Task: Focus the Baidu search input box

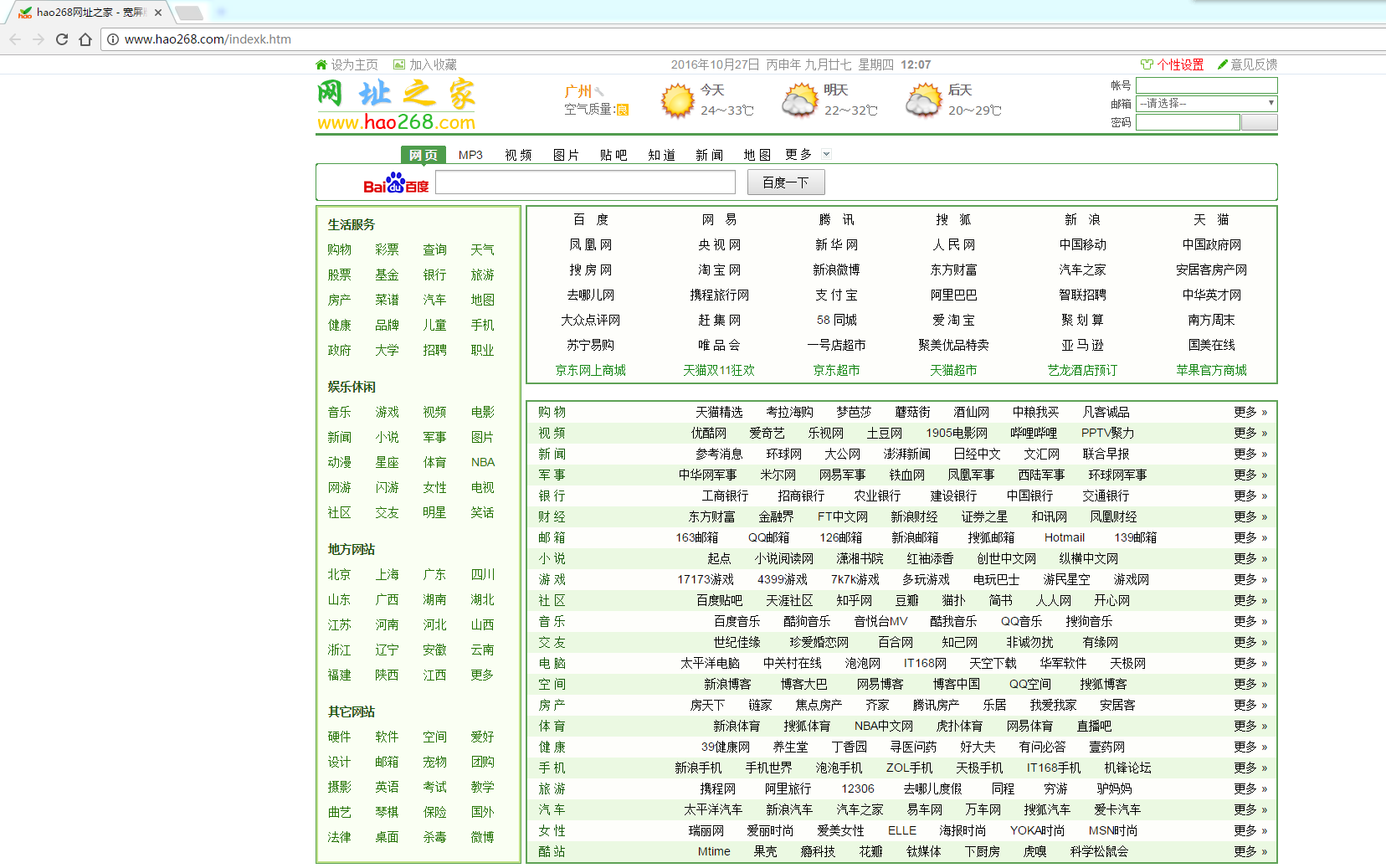Action: 586,182
